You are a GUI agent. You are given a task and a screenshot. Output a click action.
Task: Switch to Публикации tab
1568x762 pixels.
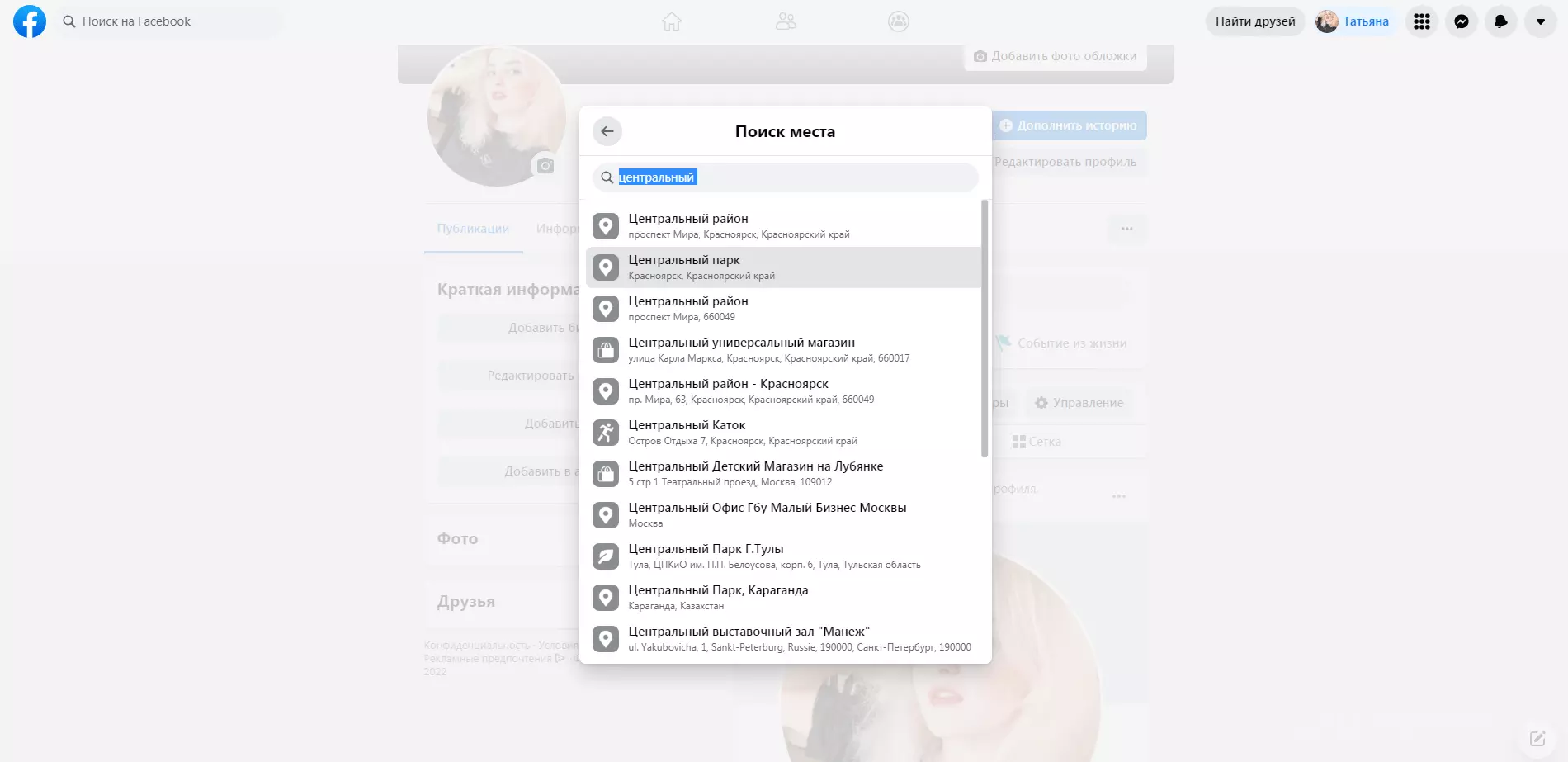click(473, 229)
